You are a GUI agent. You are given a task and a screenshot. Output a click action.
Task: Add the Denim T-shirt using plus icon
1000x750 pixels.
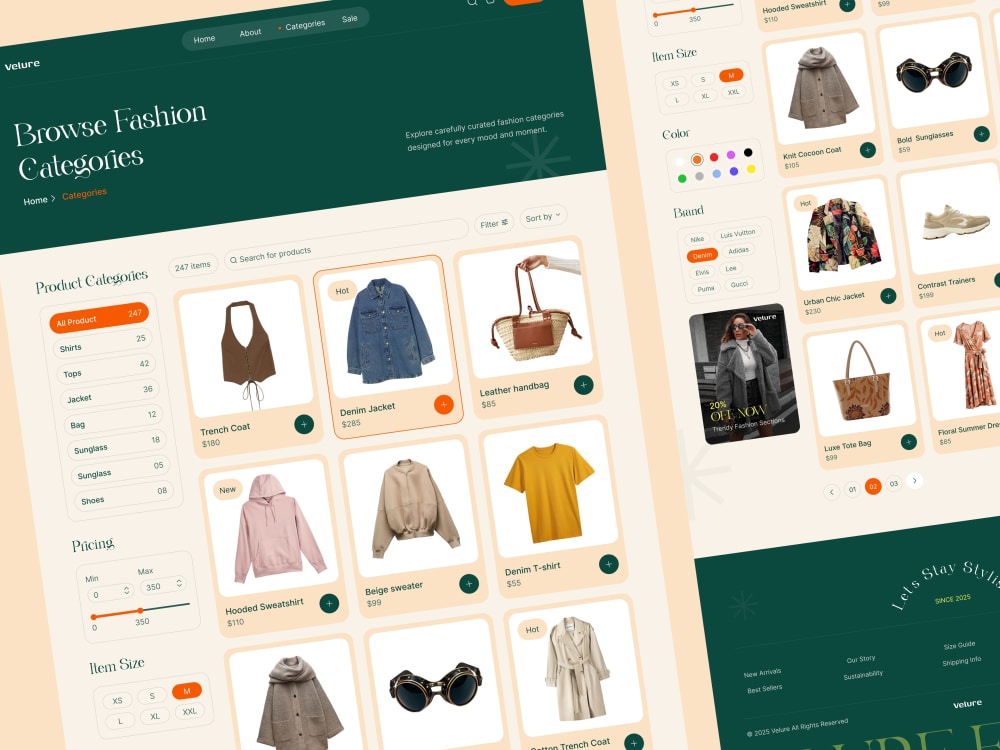coord(608,564)
